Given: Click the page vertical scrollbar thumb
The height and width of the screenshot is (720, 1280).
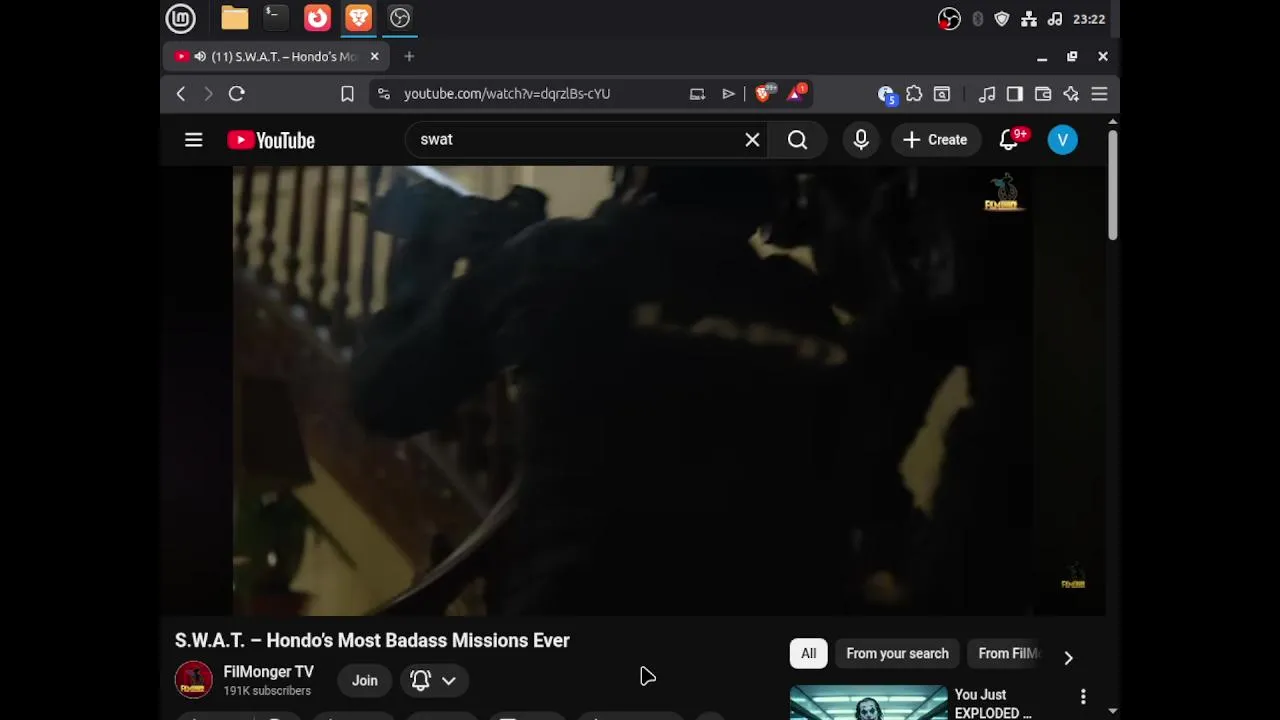Looking at the screenshot, I should pos(1113,184).
